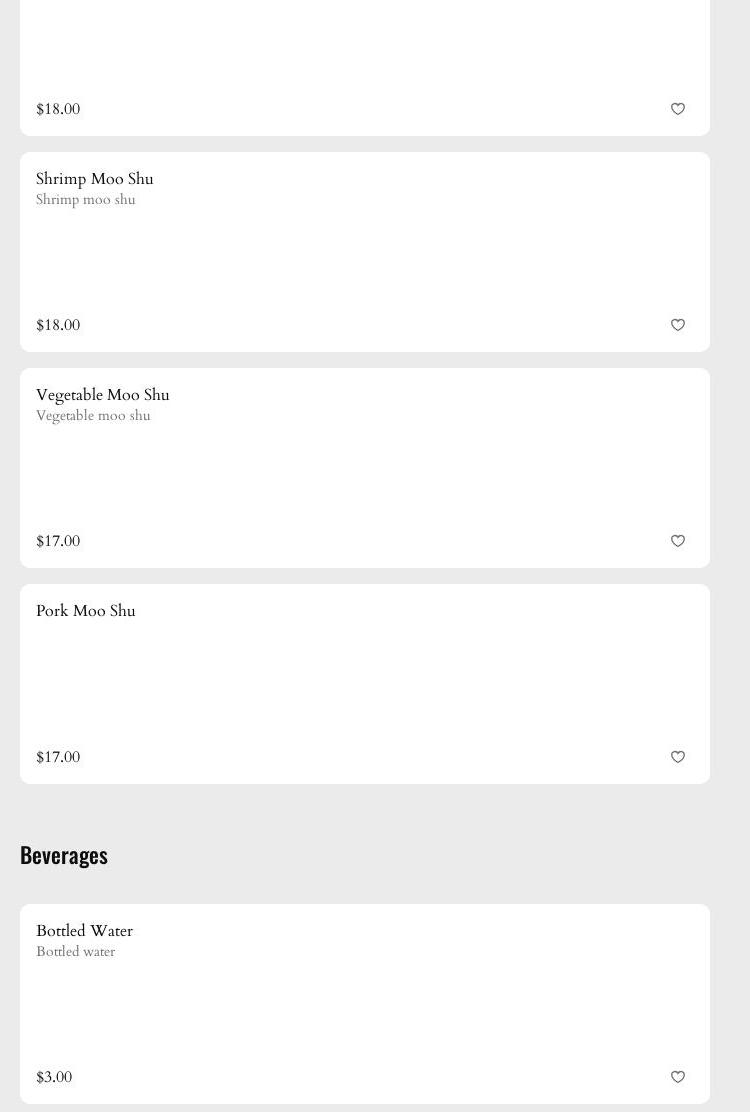
Task: Click the $17.00 price on Vegetable Moo Shu card
Action: pos(58,541)
